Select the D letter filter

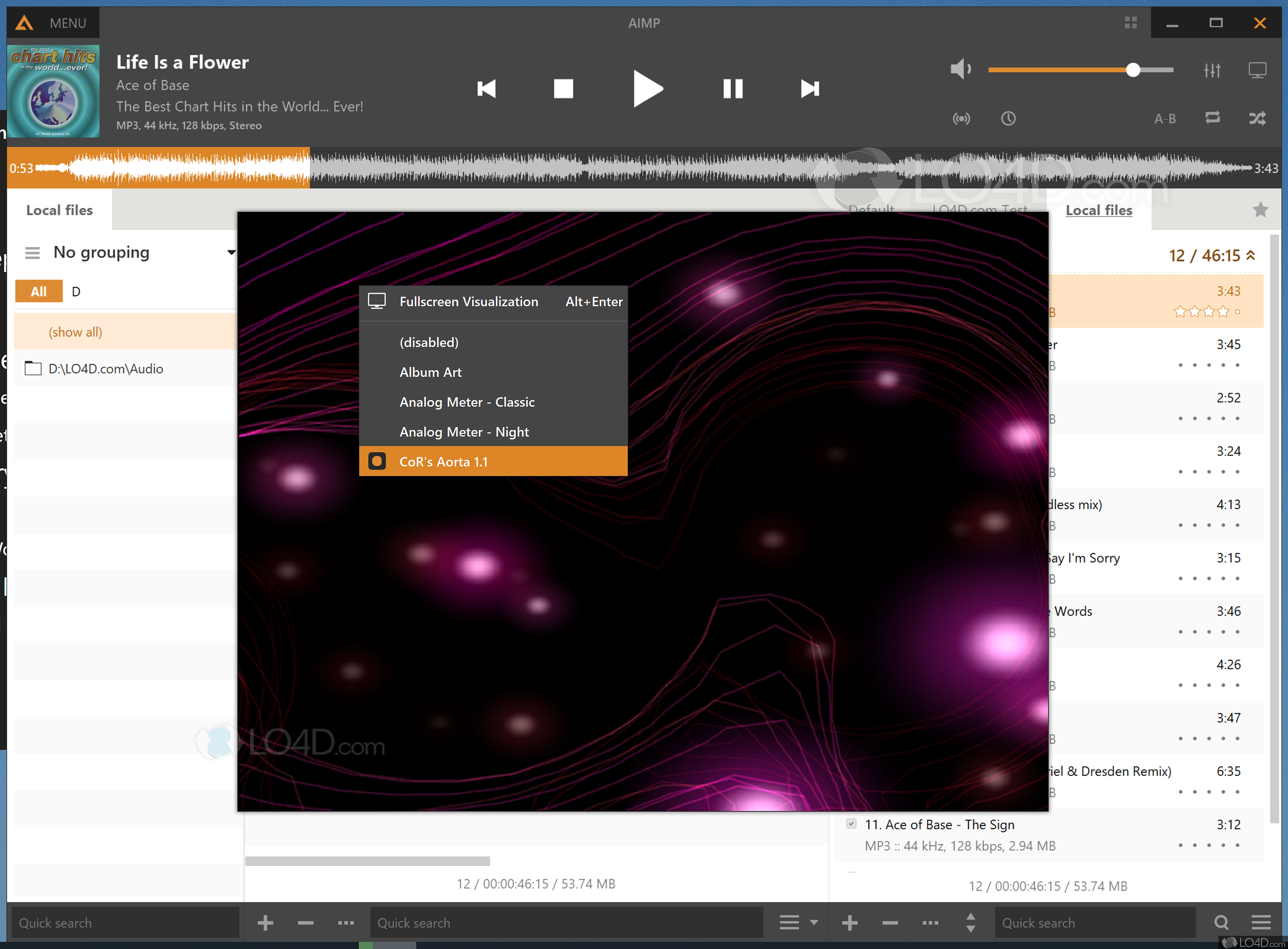(76, 291)
